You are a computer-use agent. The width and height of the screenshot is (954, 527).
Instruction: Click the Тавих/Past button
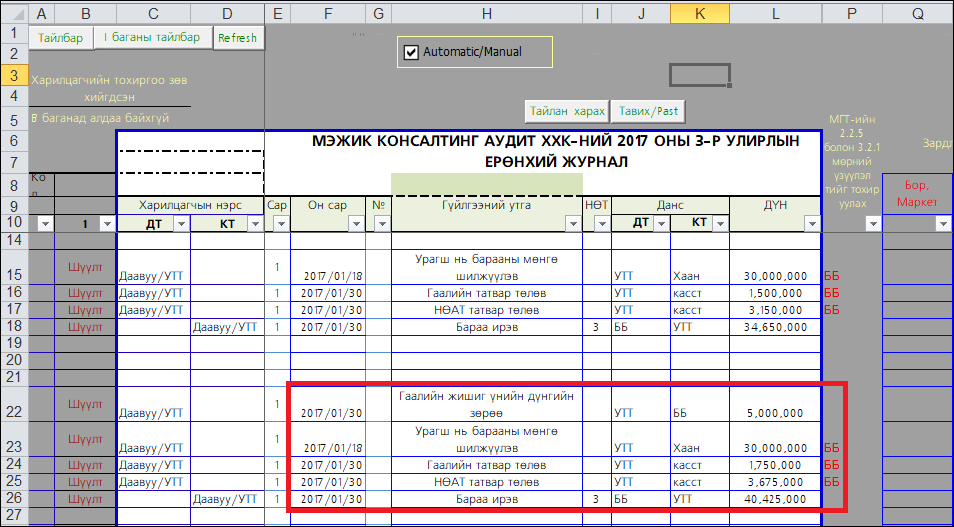pyautogui.click(x=649, y=111)
